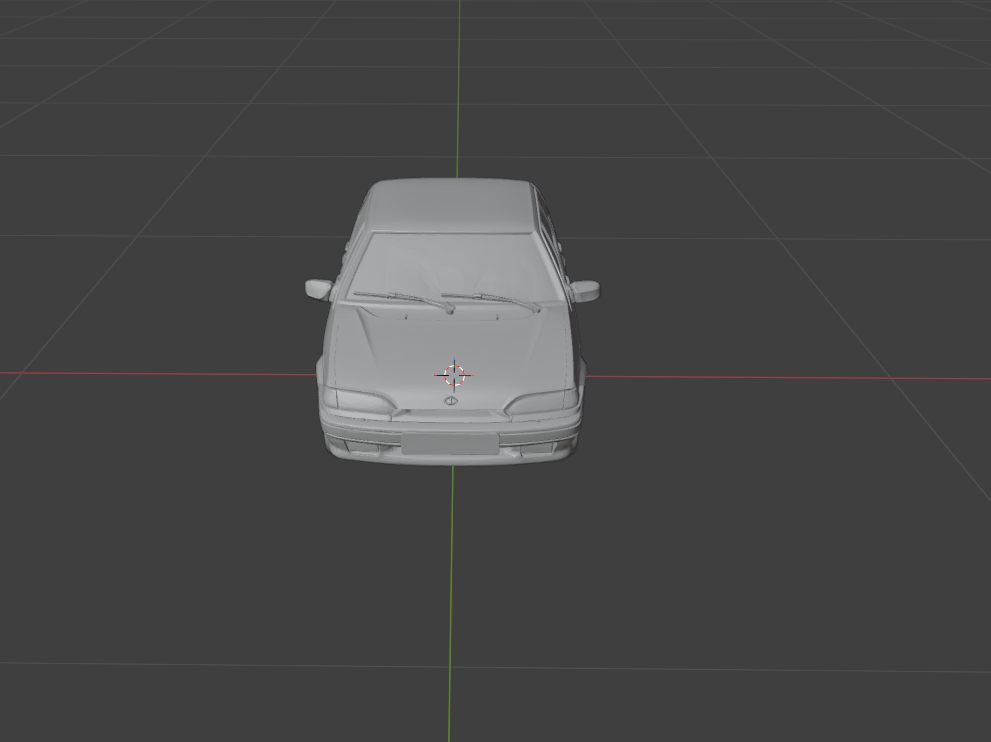This screenshot has height=742, width=991.
Task: Click the red X axis line right of car
Action: (780, 378)
